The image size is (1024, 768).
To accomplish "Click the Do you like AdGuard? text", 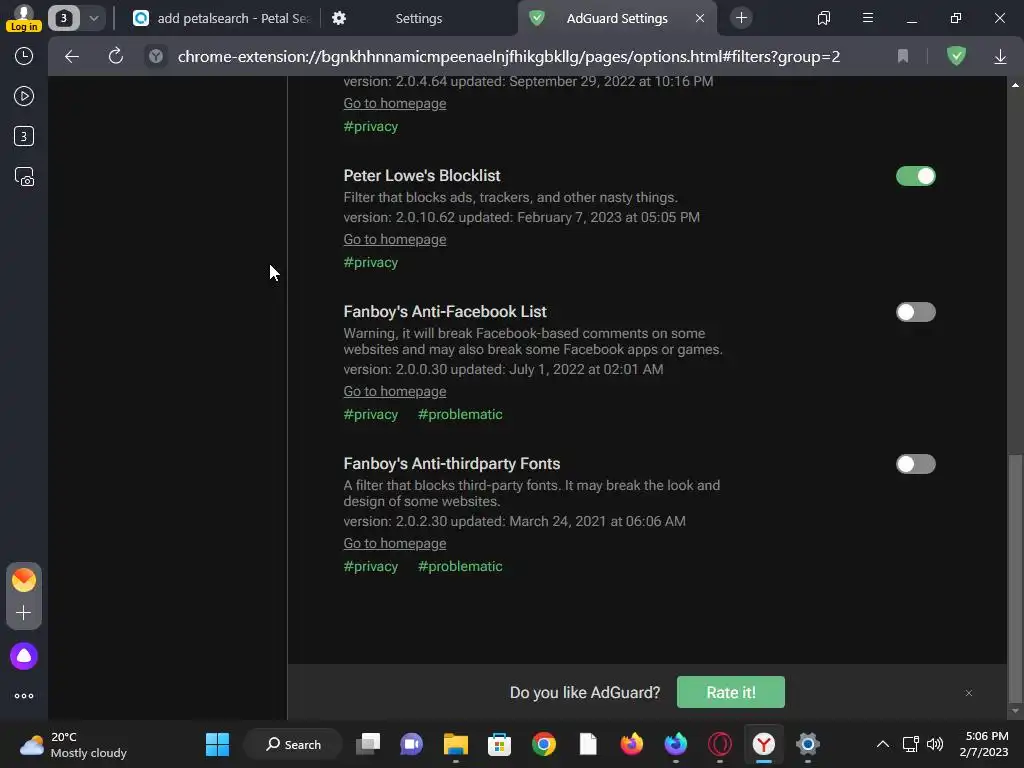I will coord(584,693).
